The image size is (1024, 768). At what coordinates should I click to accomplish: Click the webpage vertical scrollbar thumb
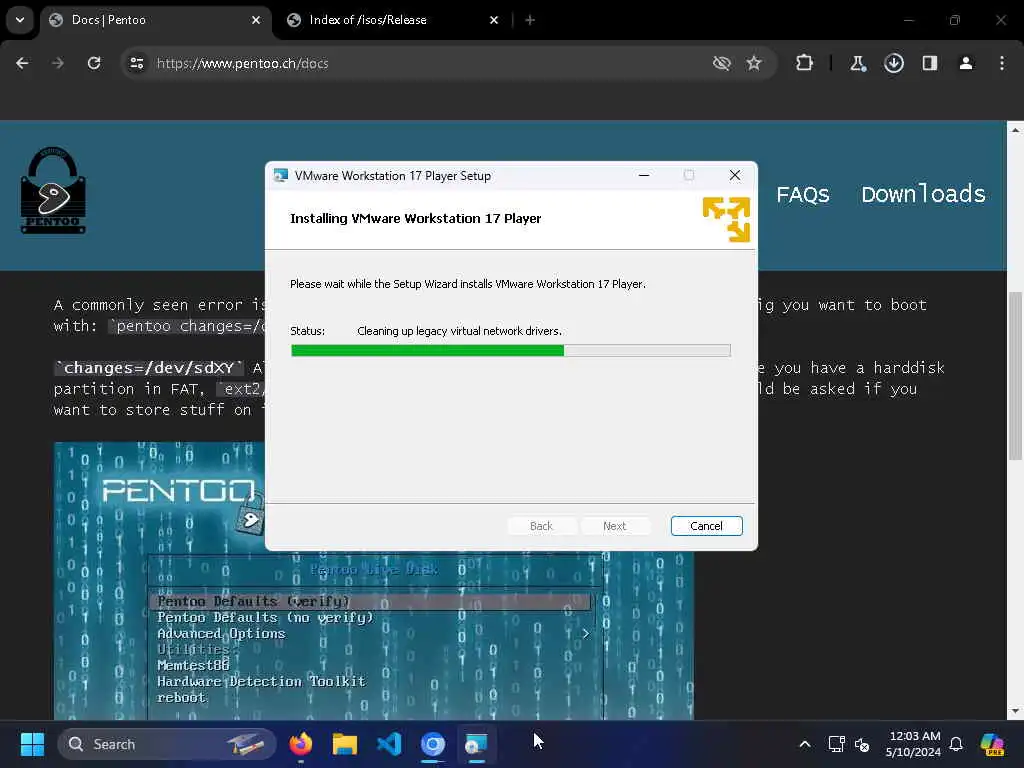[1016, 376]
